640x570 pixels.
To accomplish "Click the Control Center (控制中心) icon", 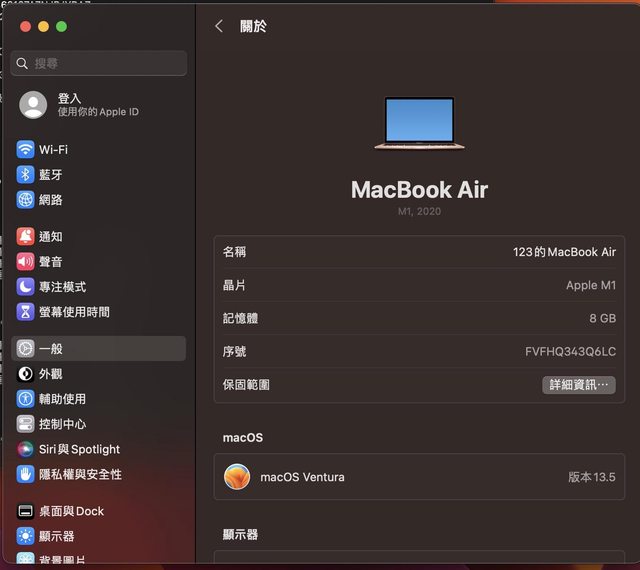I will coord(26,424).
